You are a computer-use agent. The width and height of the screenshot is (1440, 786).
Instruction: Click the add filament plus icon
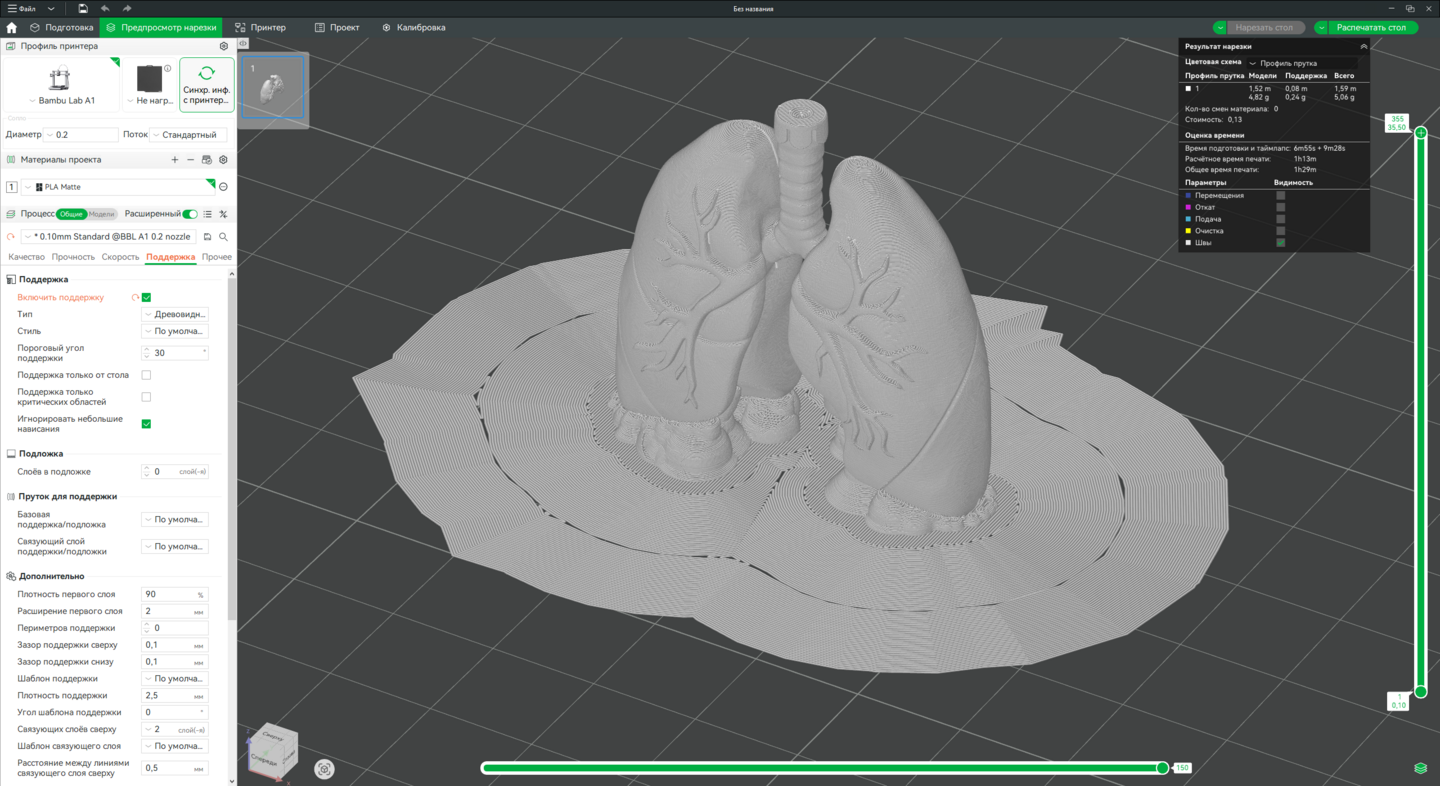click(175, 160)
